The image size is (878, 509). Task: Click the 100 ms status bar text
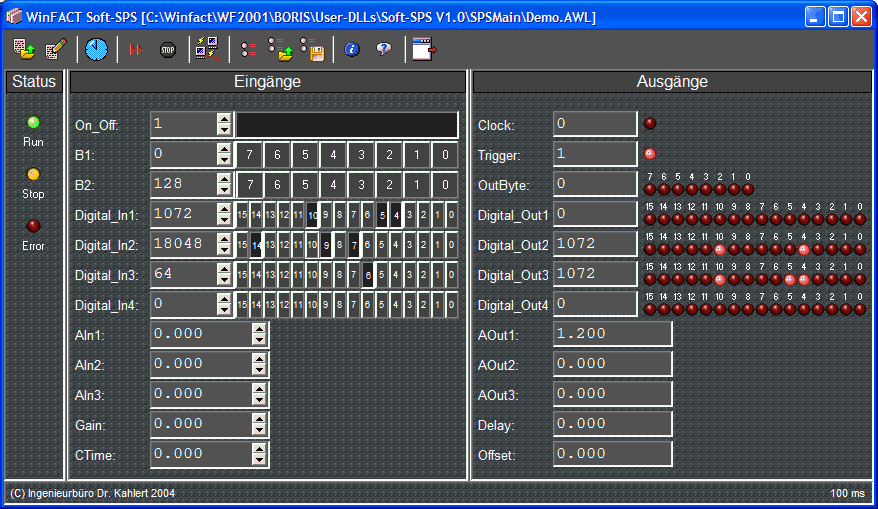pos(847,493)
